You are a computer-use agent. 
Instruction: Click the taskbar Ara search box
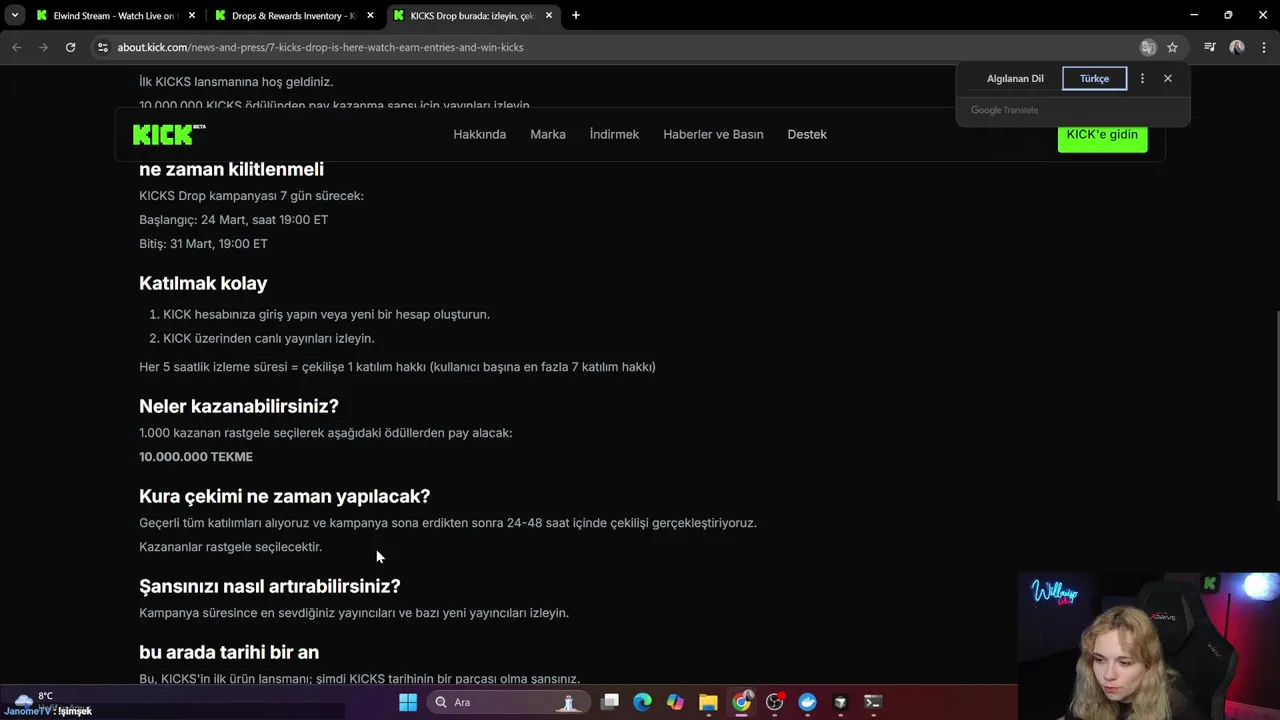(508, 702)
